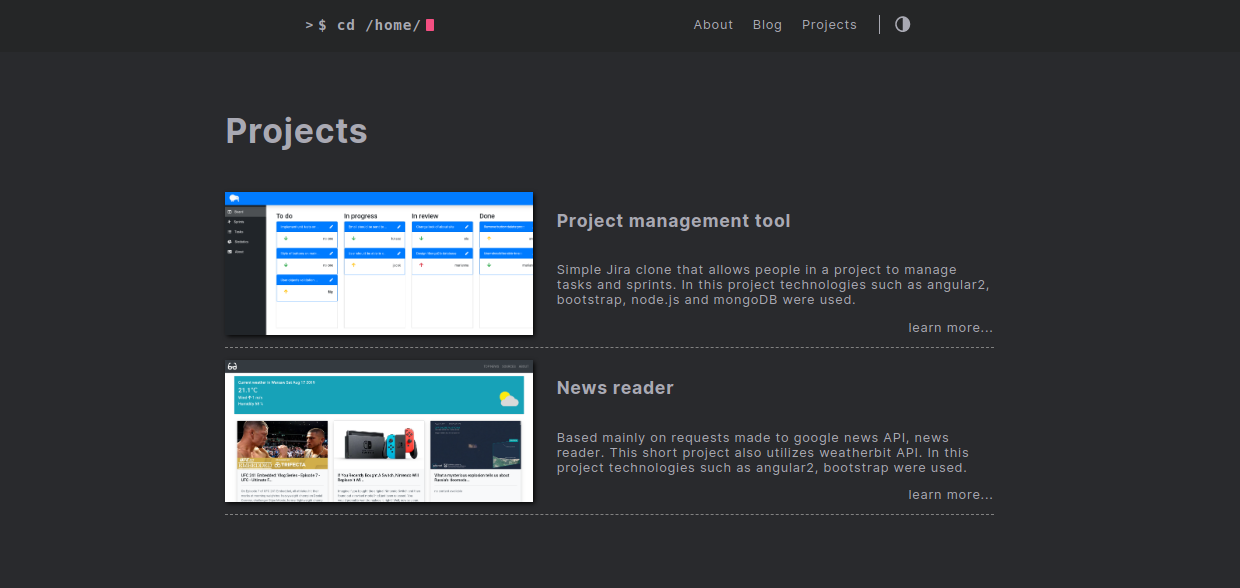Learn more about the Project management tool

(x=950, y=328)
